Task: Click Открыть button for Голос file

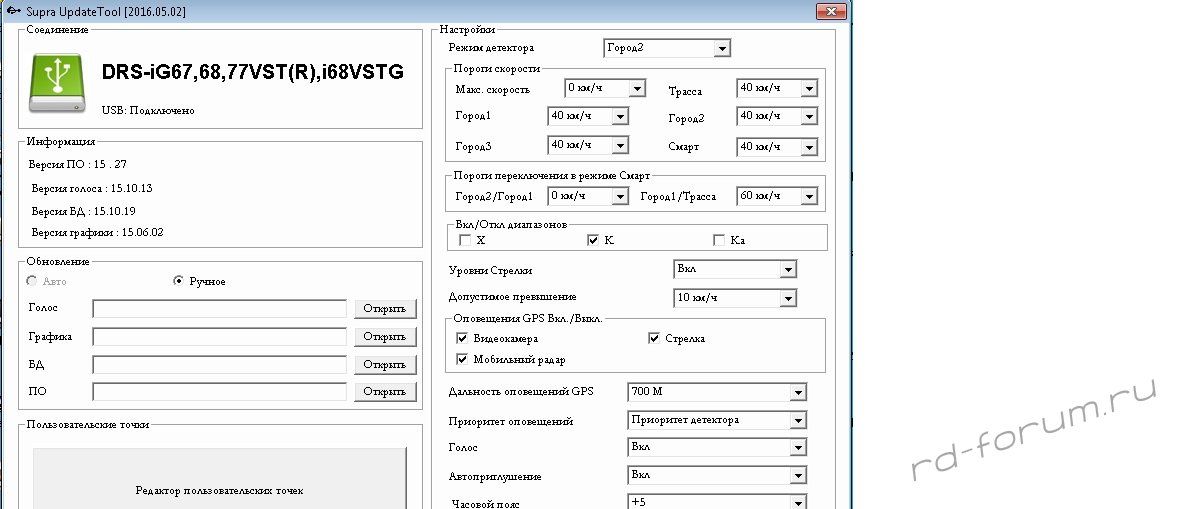Action: pyautogui.click(x=385, y=309)
